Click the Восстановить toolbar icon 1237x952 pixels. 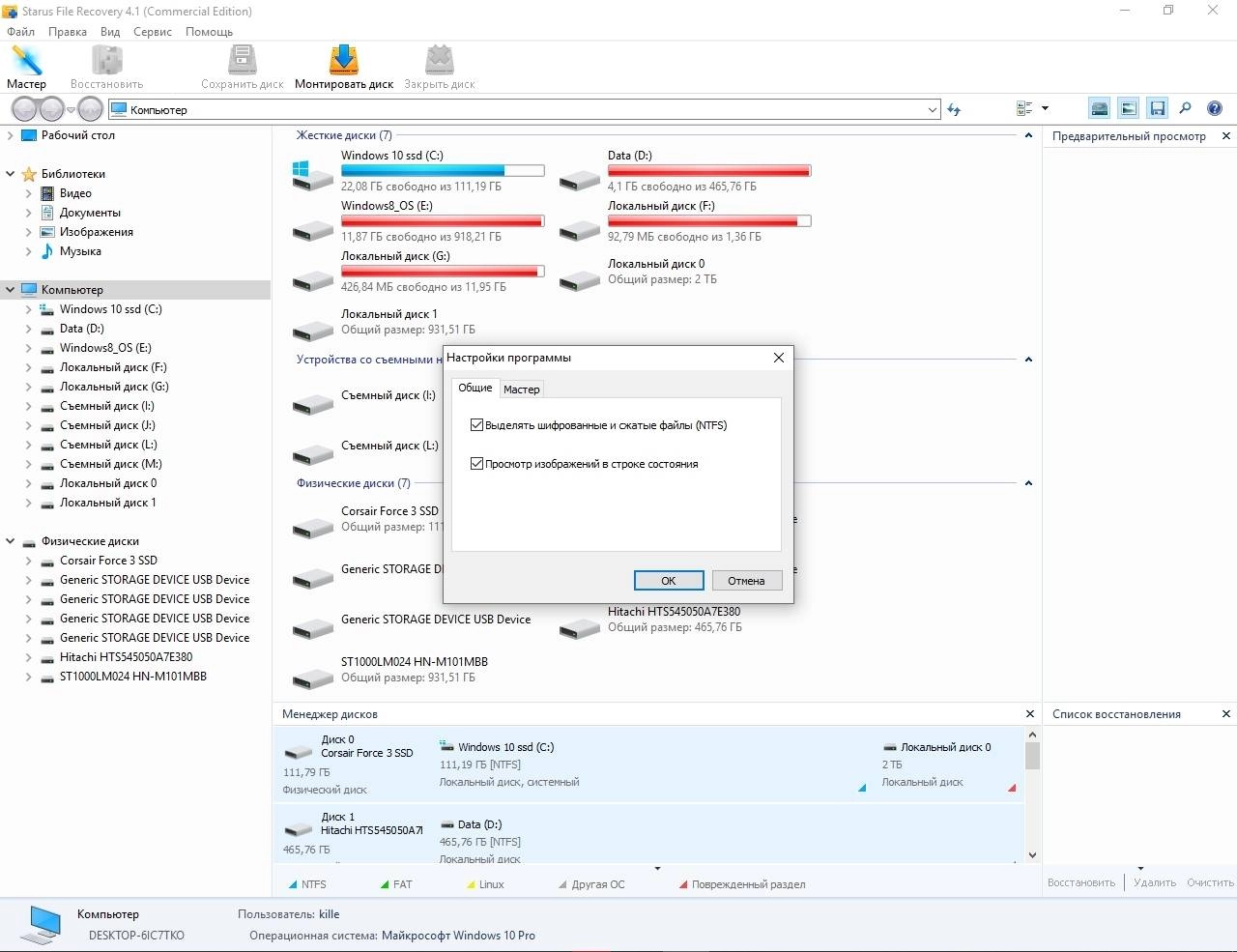coord(106,67)
